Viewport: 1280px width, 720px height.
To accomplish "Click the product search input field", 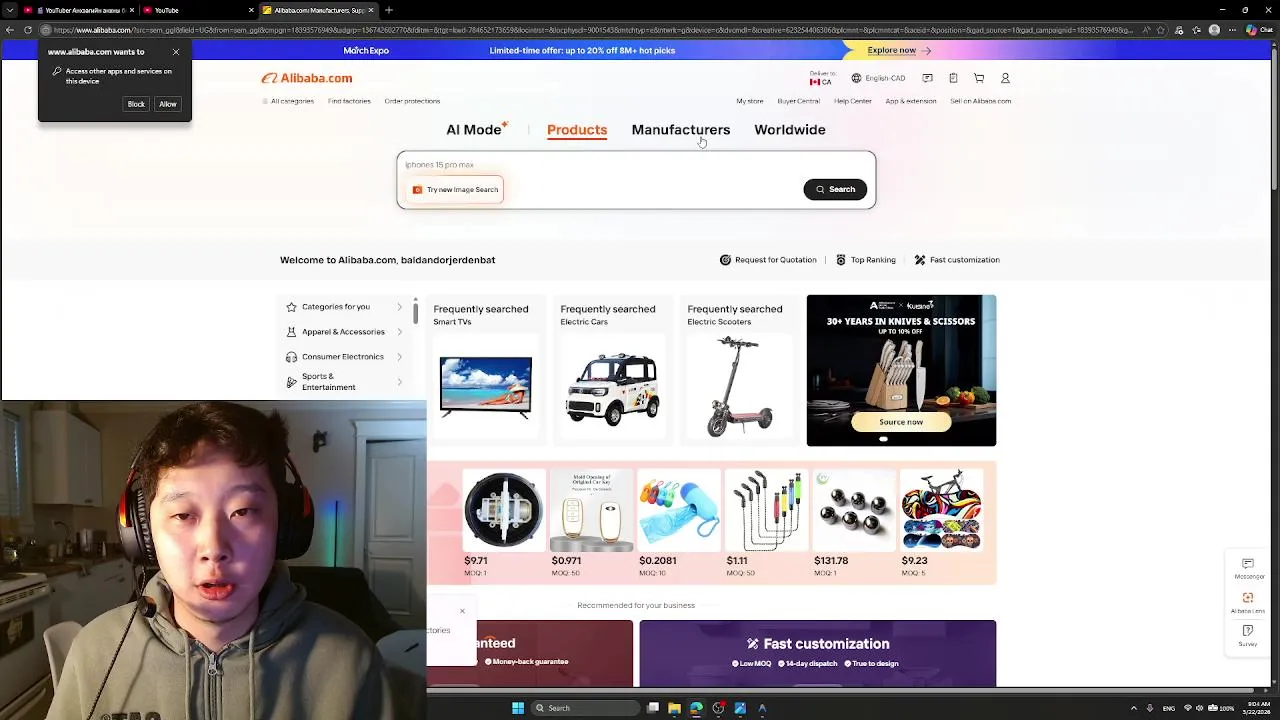I will [x=636, y=165].
